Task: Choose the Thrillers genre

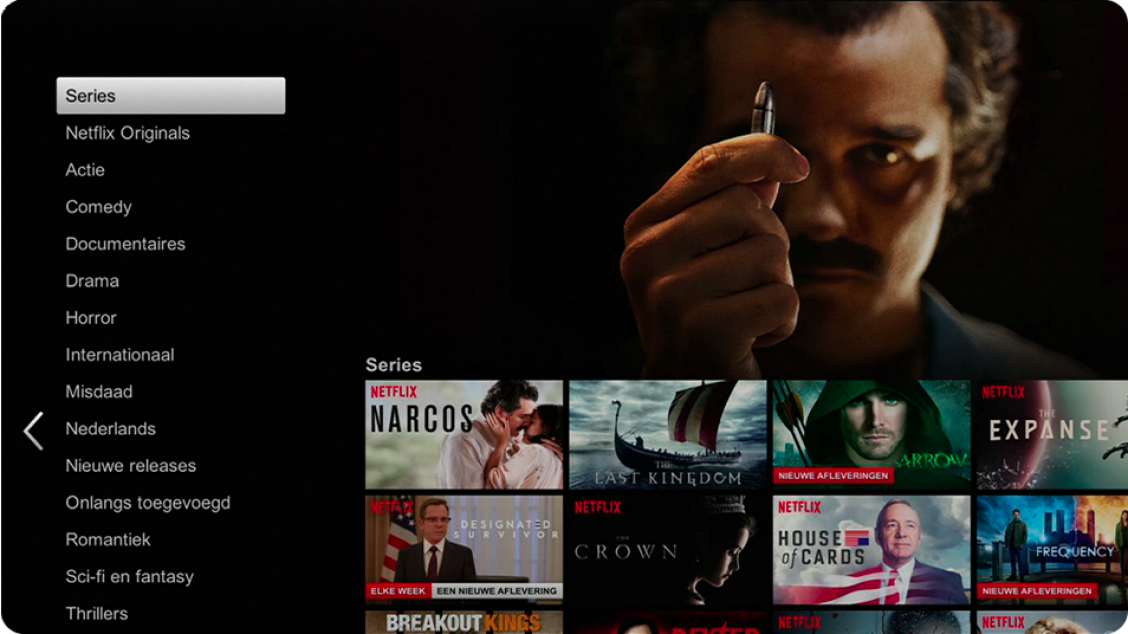Action: (x=96, y=614)
